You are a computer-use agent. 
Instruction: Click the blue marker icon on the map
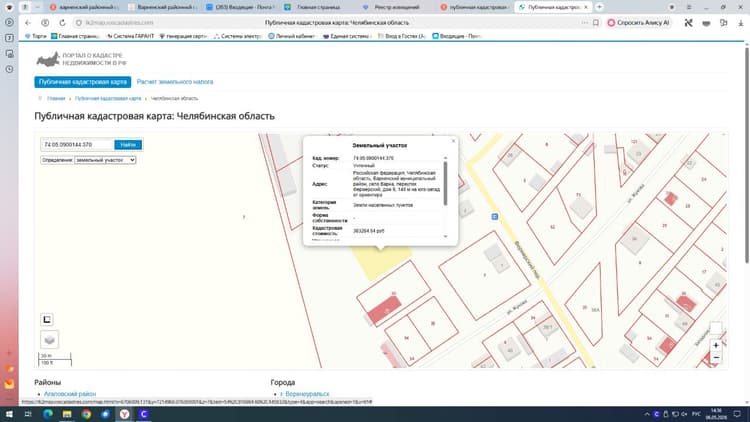tap(495, 217)
